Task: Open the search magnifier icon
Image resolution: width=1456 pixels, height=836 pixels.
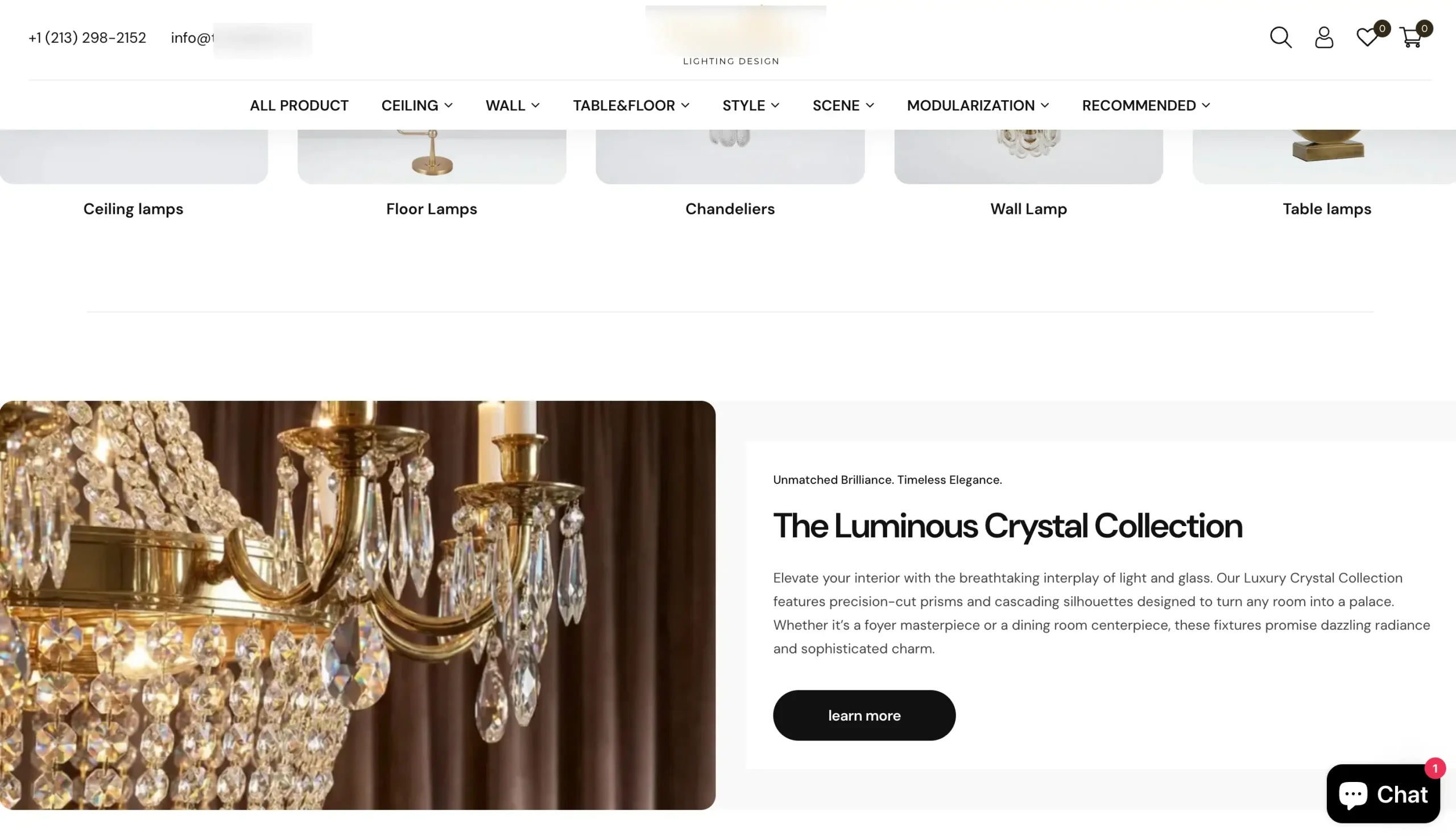Action: pyautogui.click(x=1280, y=38)
